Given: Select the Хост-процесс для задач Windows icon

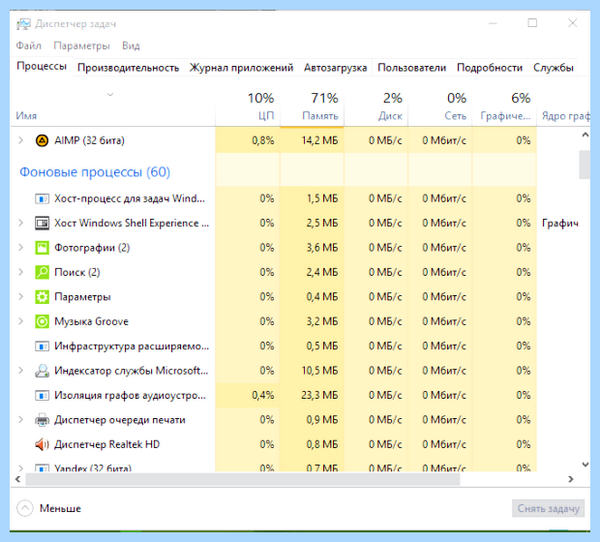Looking at the screenshot, I should point(42,199).
